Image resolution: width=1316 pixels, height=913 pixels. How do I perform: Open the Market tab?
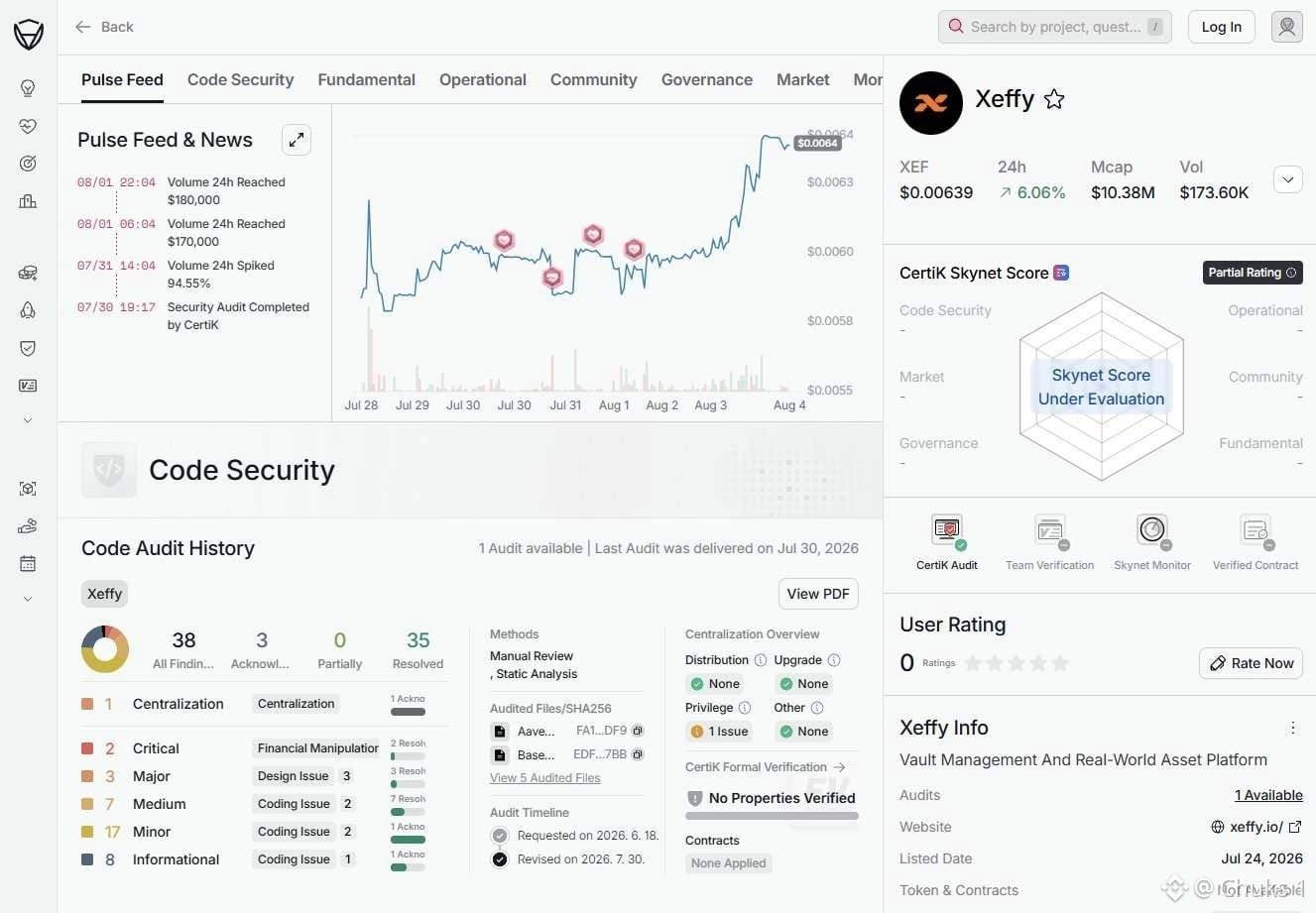(x=803, y=80)
